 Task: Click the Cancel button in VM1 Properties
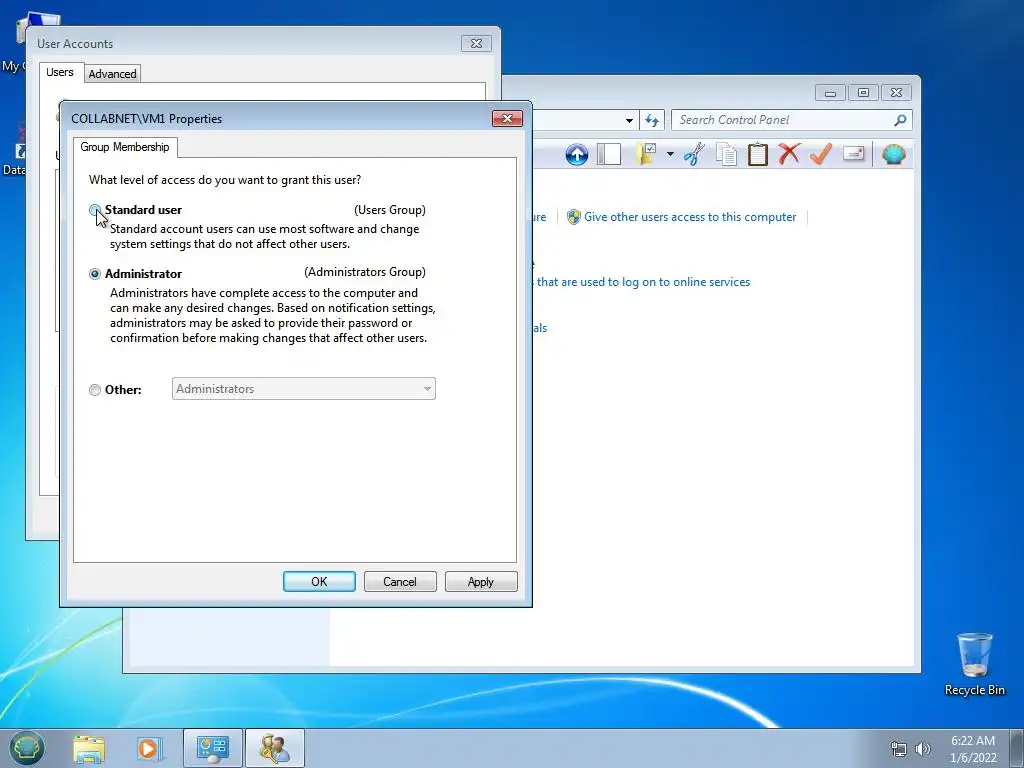400,582
